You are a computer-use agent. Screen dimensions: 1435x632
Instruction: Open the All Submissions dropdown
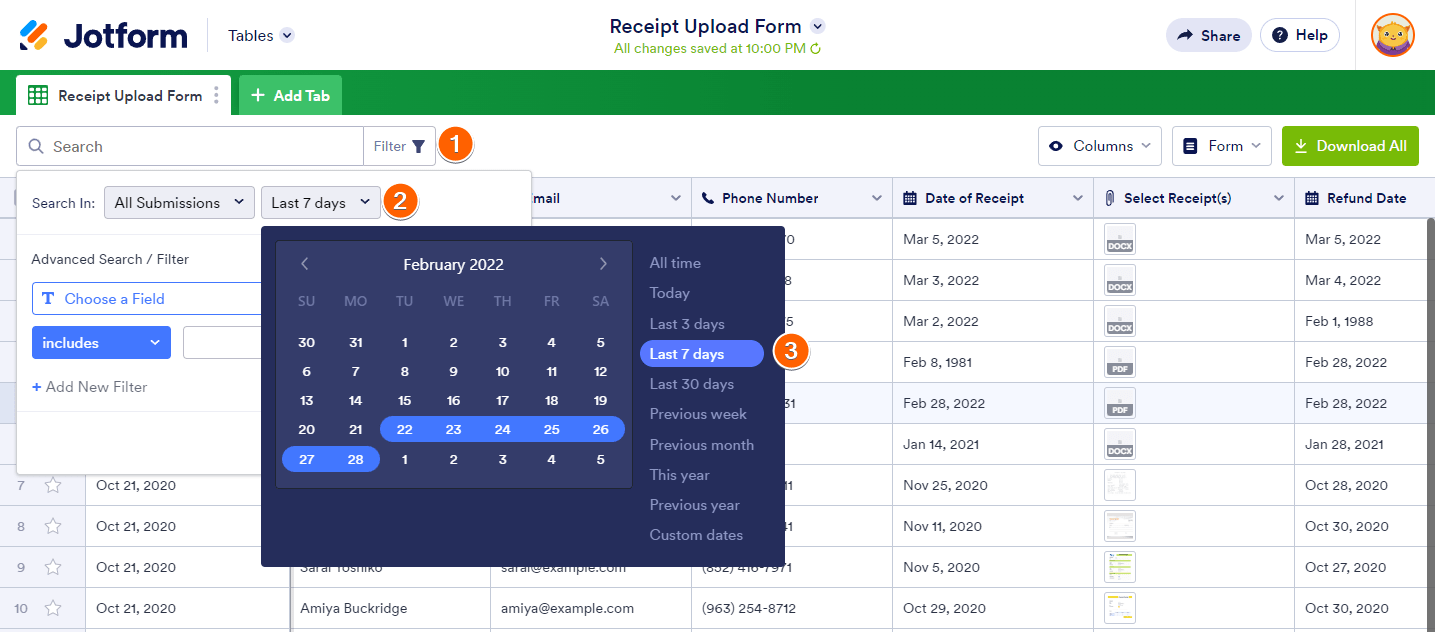click(179, 202)
